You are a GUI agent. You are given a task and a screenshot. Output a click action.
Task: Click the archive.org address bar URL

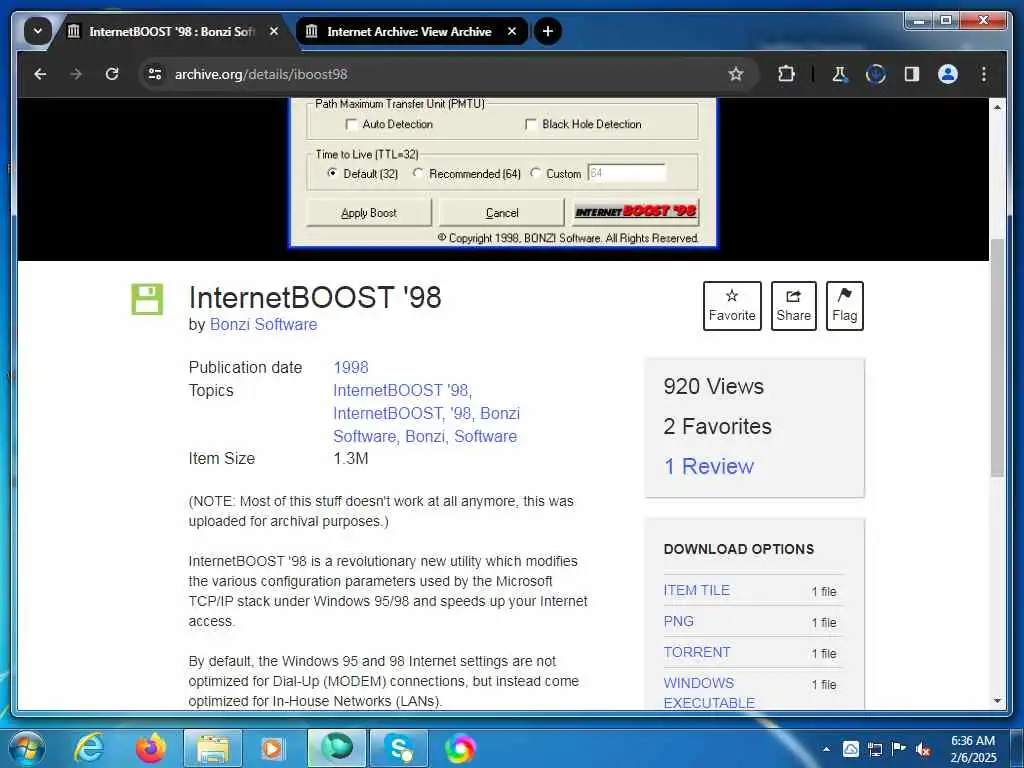[x=261, y=74]
